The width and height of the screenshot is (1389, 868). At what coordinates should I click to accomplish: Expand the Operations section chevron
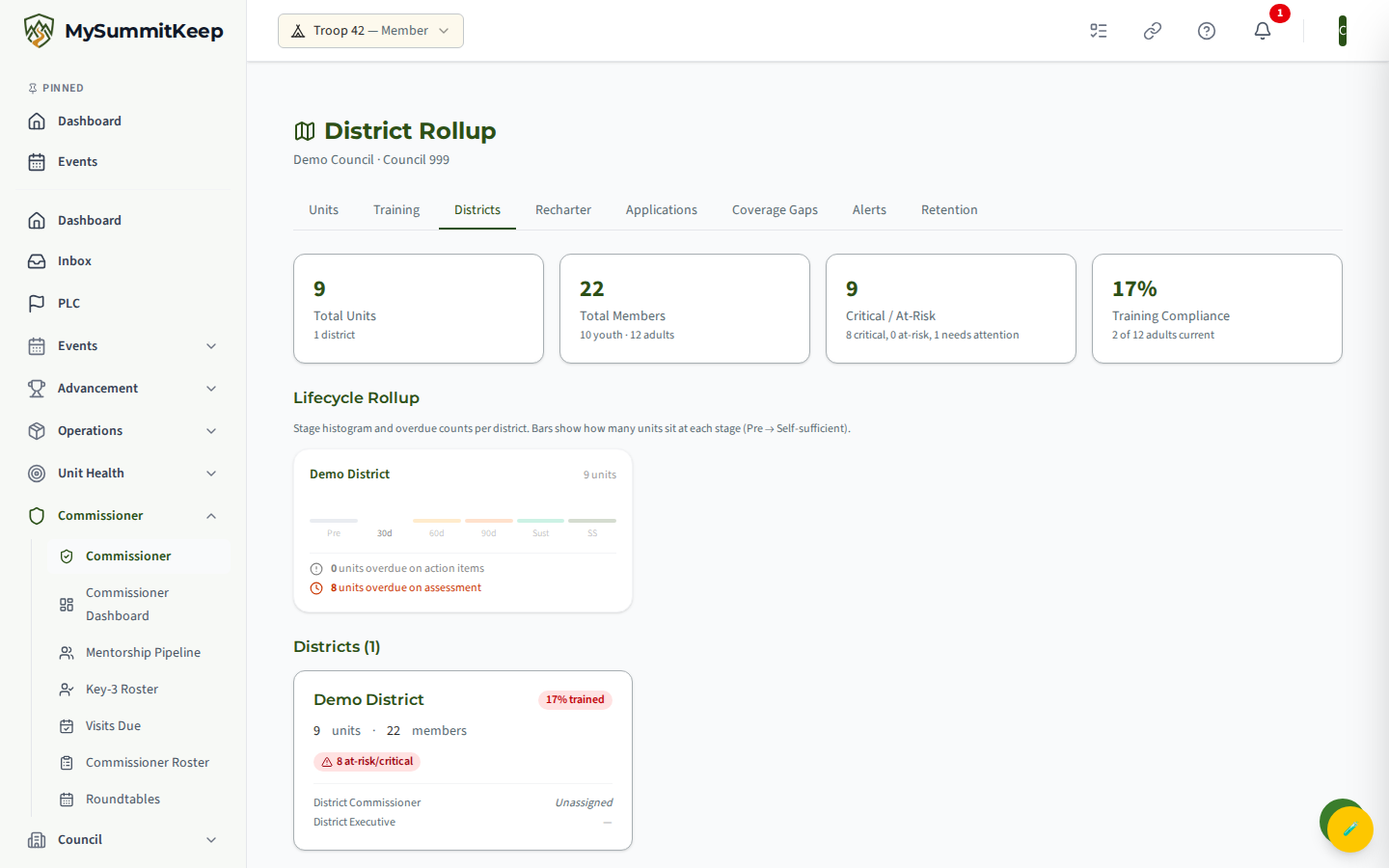(x=211, y=431)
